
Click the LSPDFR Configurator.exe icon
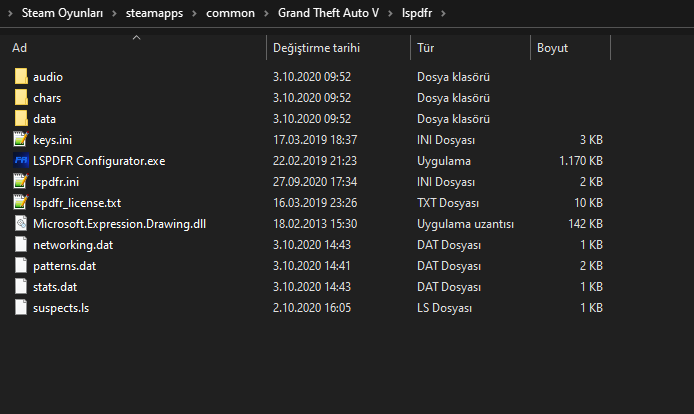21,161
